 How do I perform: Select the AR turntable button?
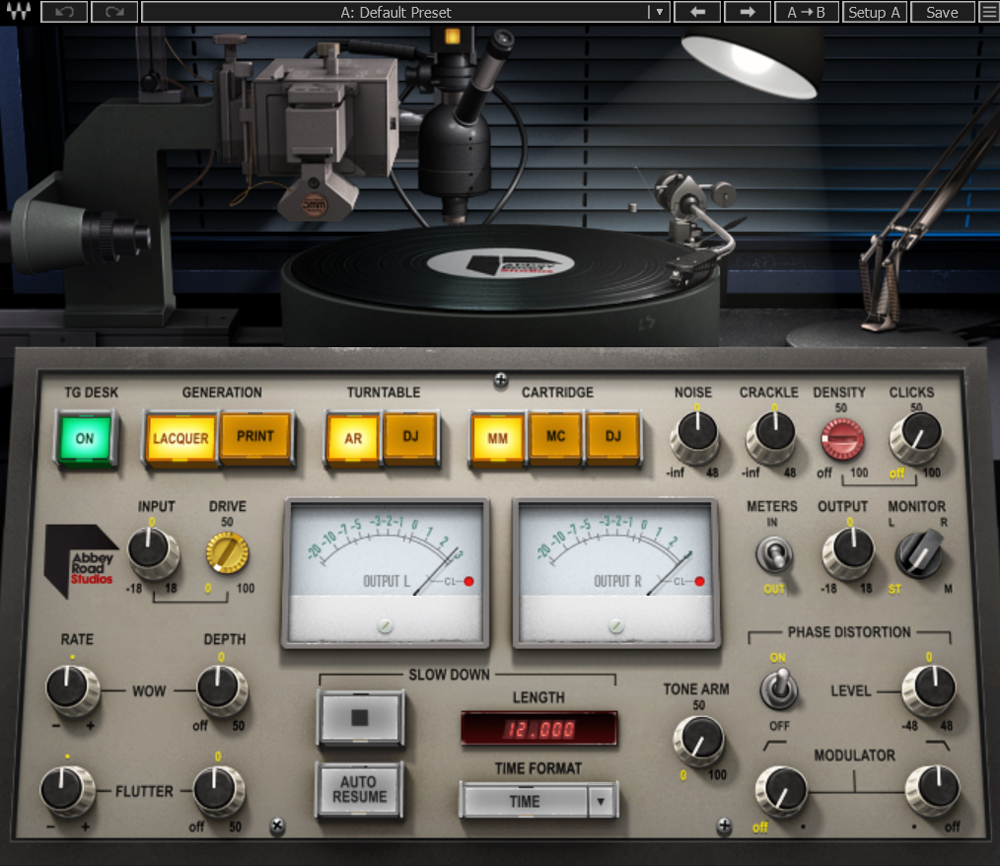coord(353,438)
